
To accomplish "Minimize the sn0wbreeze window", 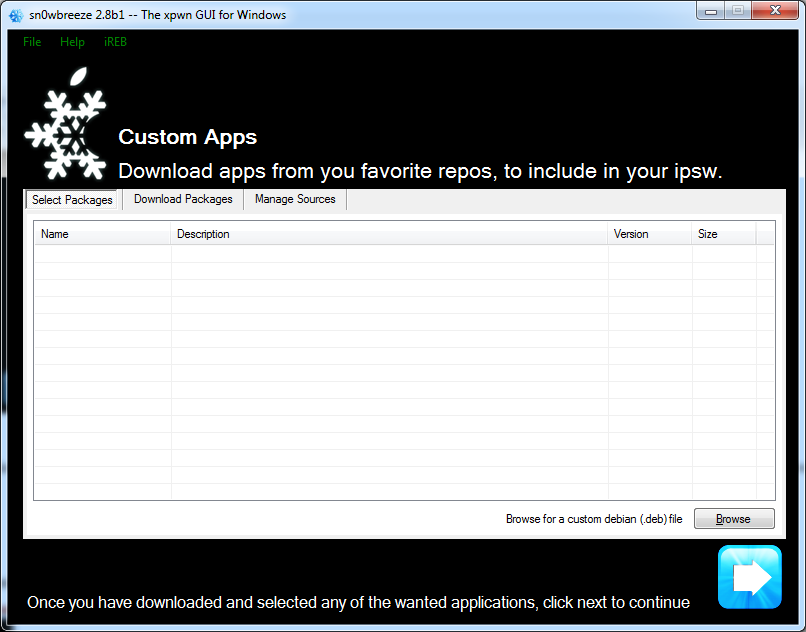I will tap(711, 11).
